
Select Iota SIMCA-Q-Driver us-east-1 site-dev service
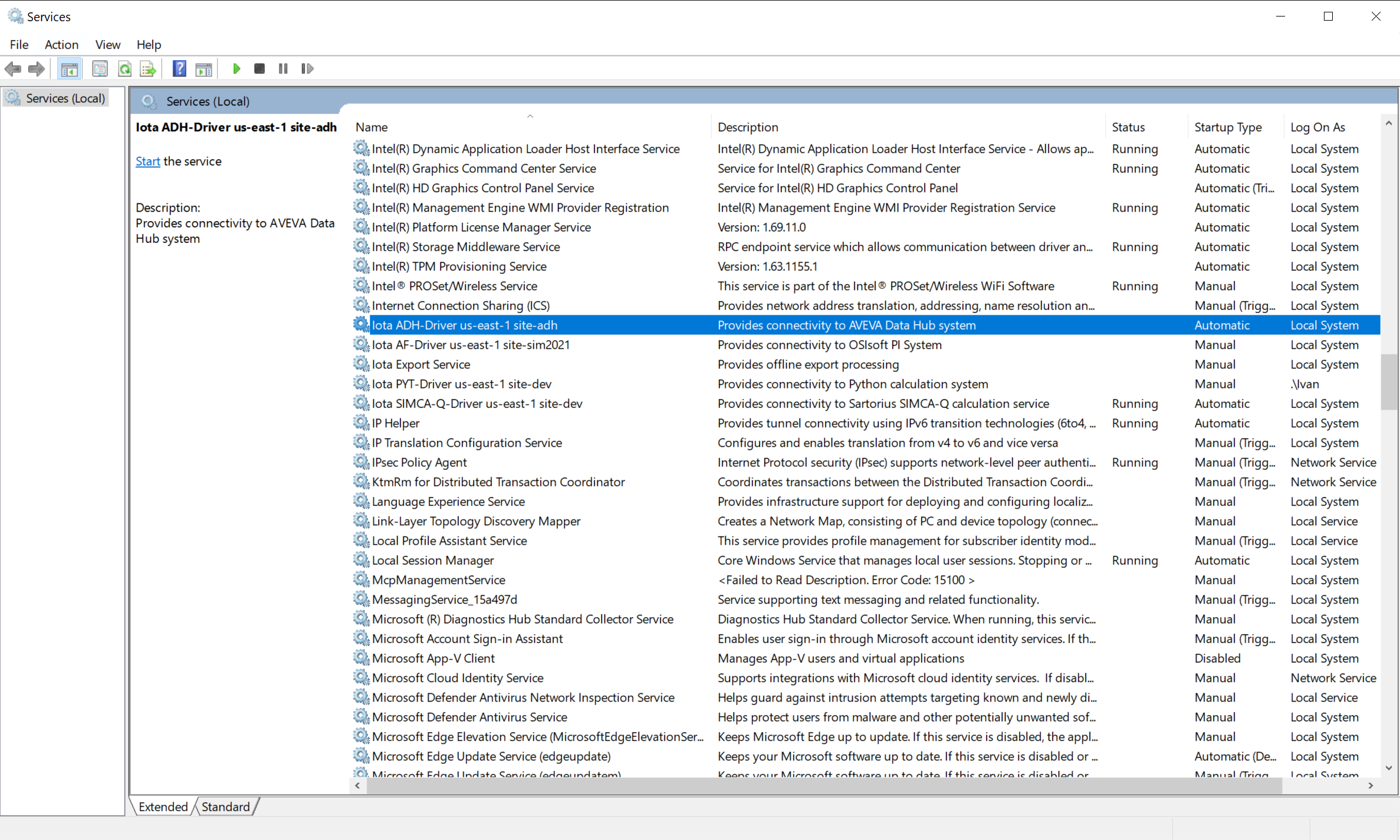click(866, 403)
